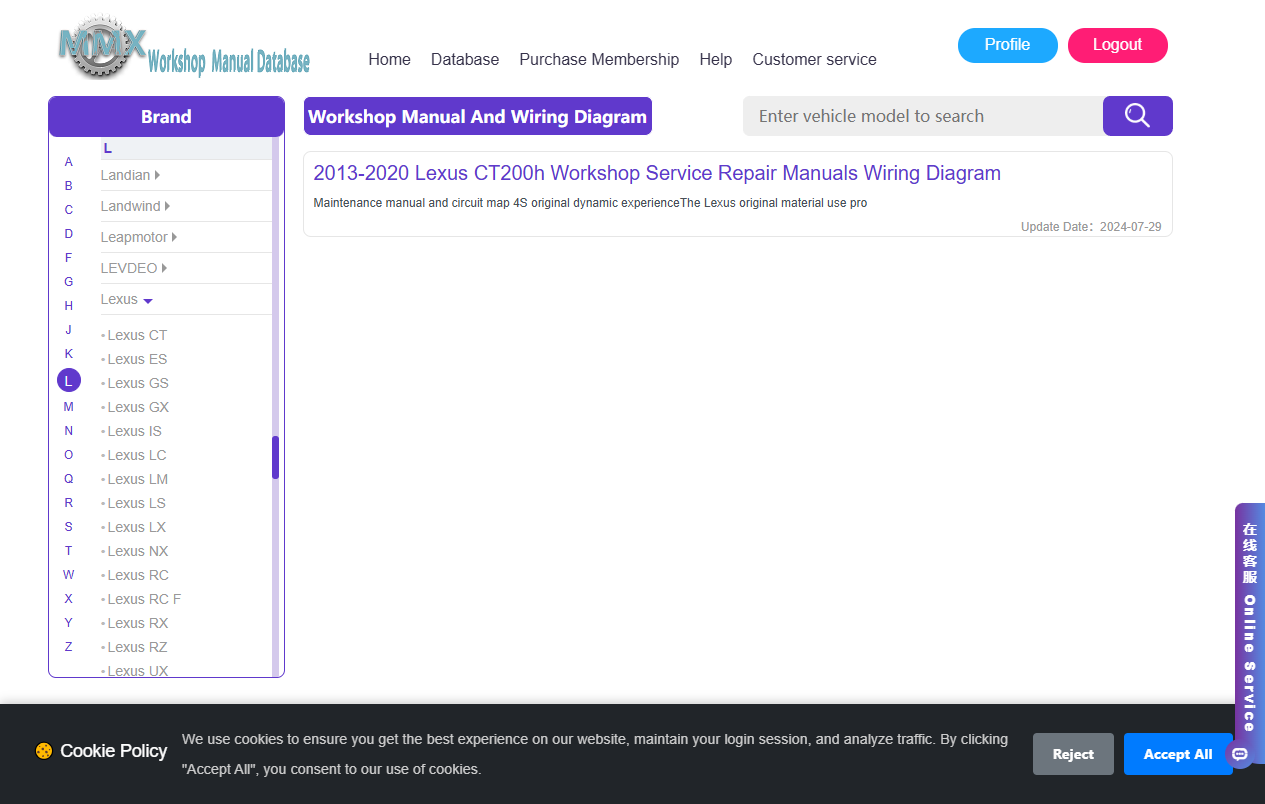Image resolution: width=1265 pixels, height=804 pixels.
Task: Open the Lexus RX model
Action: [138, 623]
